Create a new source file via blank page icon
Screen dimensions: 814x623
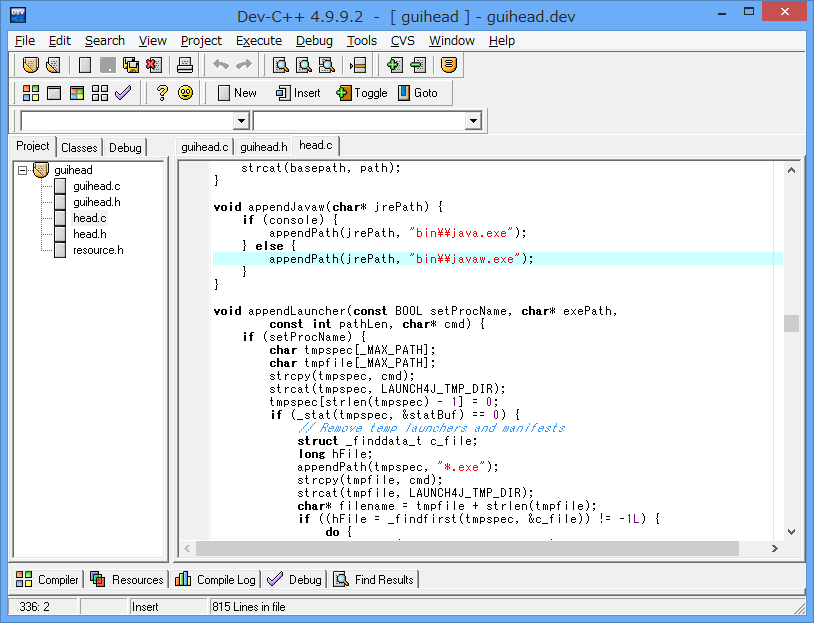[x=85, y=65]
